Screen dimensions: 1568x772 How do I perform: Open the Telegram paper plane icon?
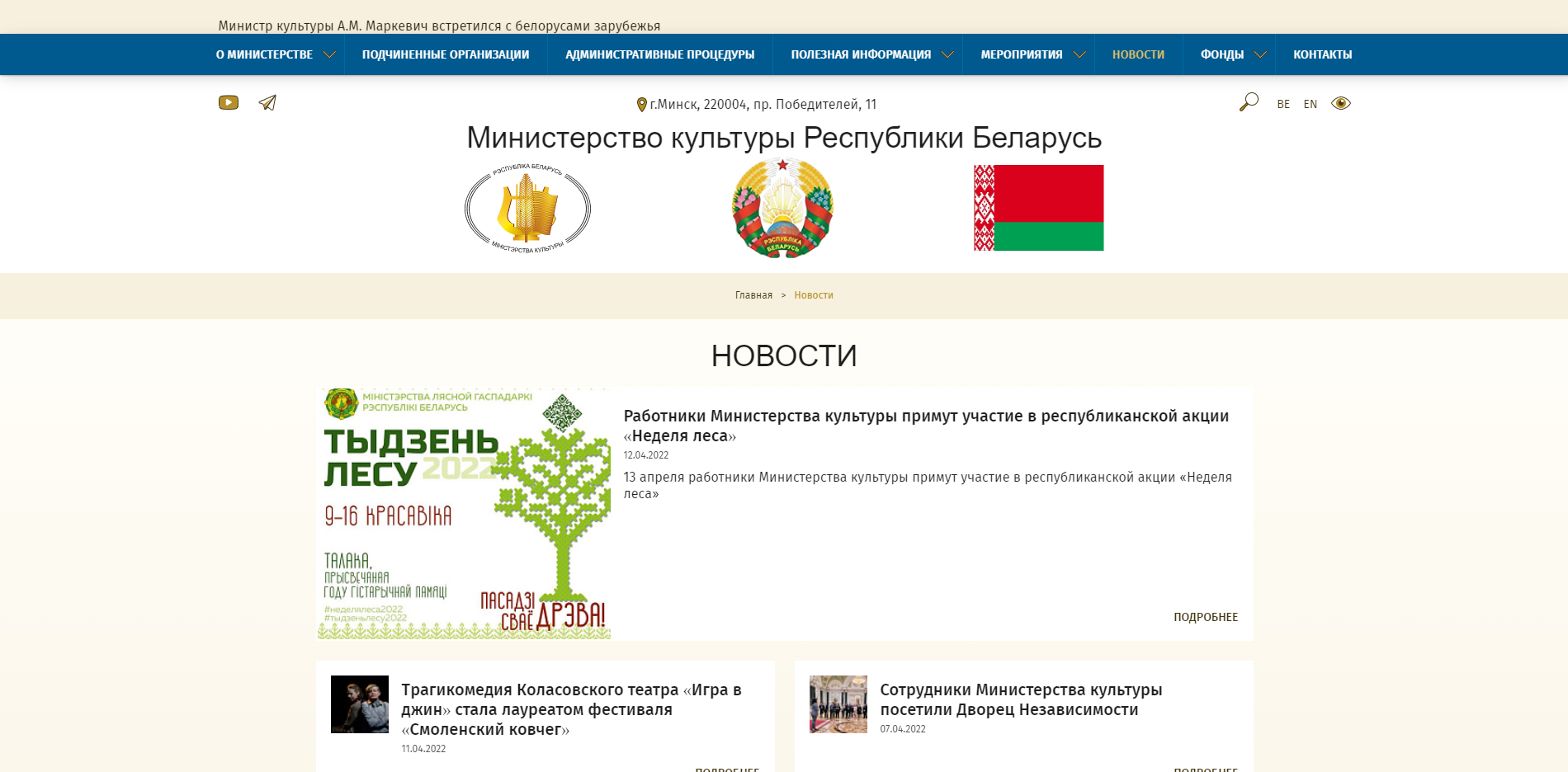[x=267, y=102]
